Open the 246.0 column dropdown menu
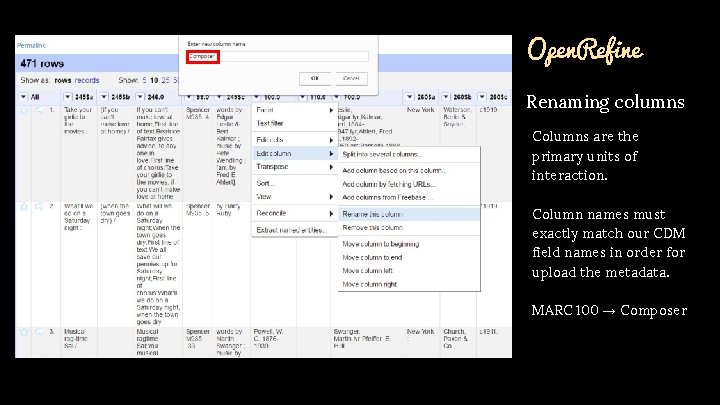Viewport: 720px width, 405px height. pyautogui.click(x=140, y=97)
